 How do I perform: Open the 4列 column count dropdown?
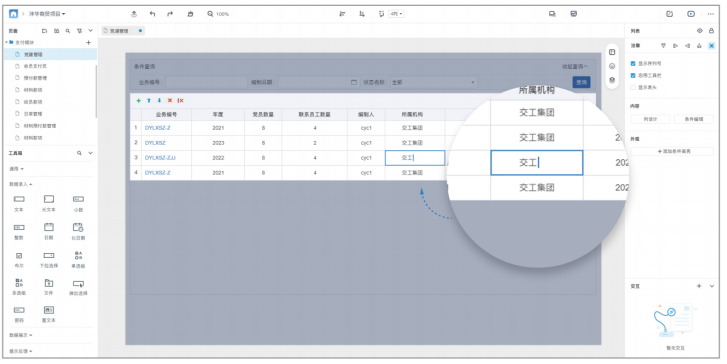pos(396,14)
